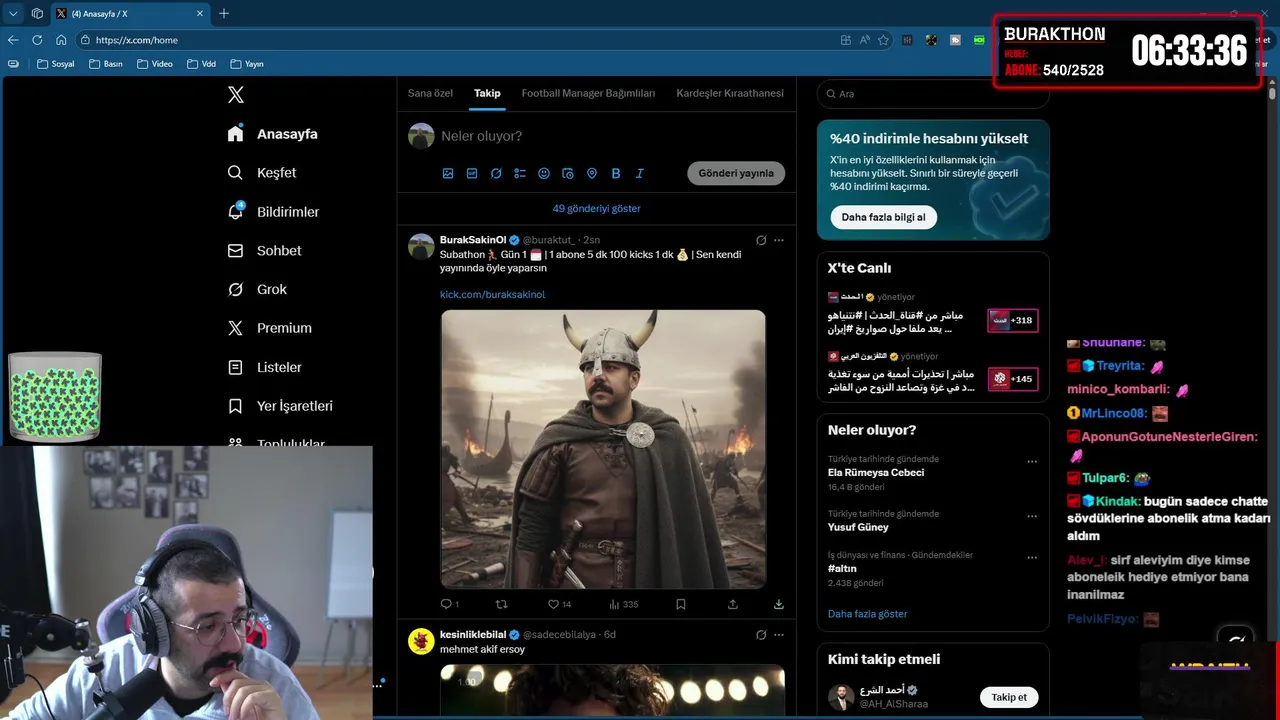The height and width of the screenshot is (720, 1280).
Task: Open the Sosyal bookmarks folder
Action: click(x=55, y=64)
